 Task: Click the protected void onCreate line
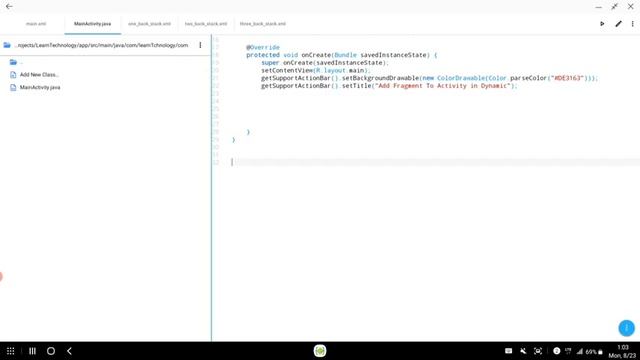point(342,55)
